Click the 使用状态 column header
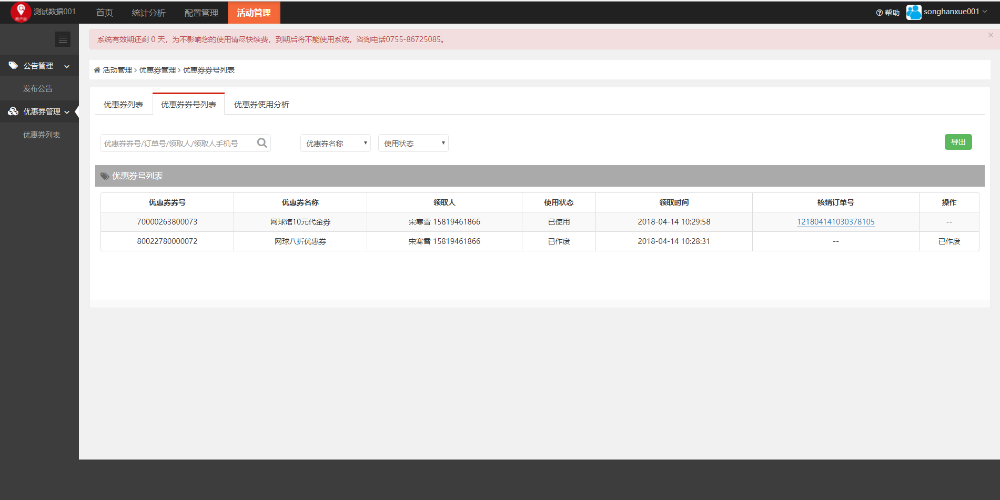 559,202
